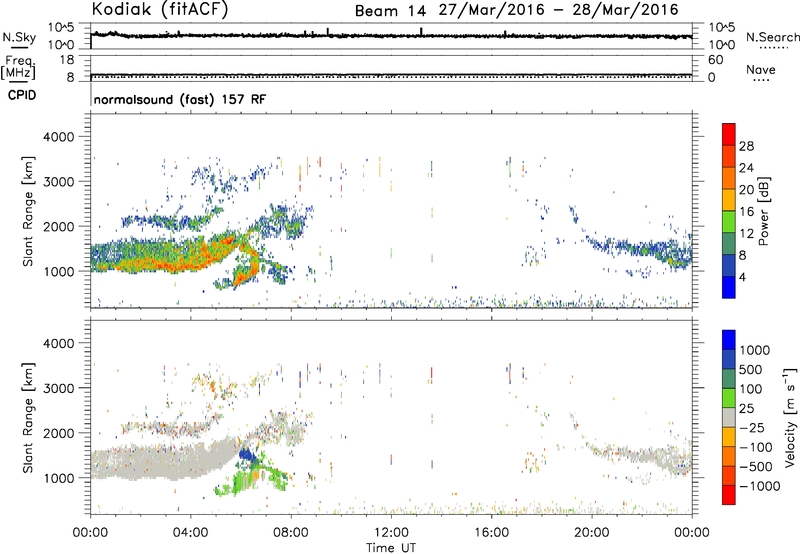Click the 12:00 time tick label
This screenshot has height=554, width=800.
tap(391, 533)
